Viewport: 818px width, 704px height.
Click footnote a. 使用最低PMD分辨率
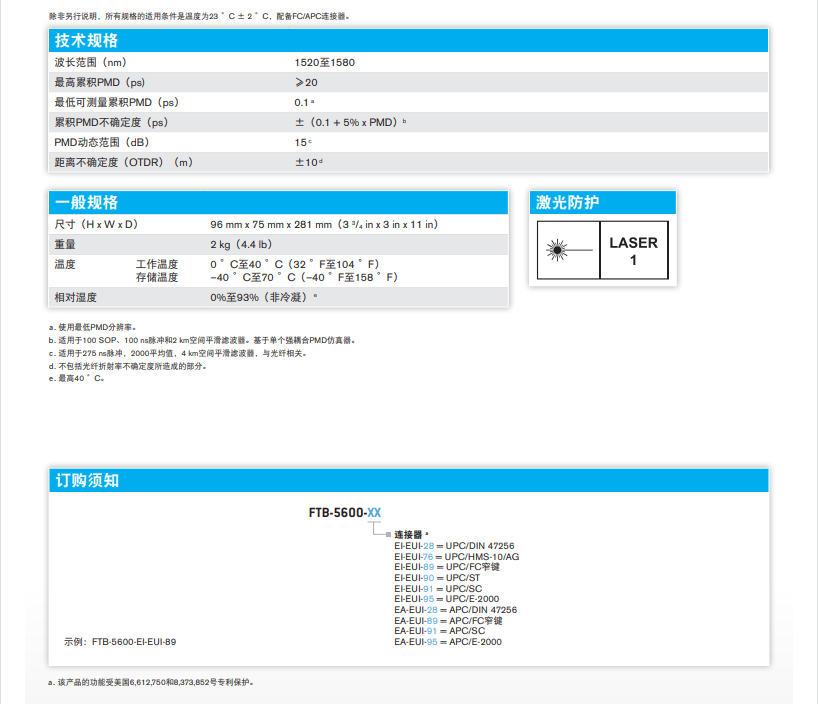[93, 327]
